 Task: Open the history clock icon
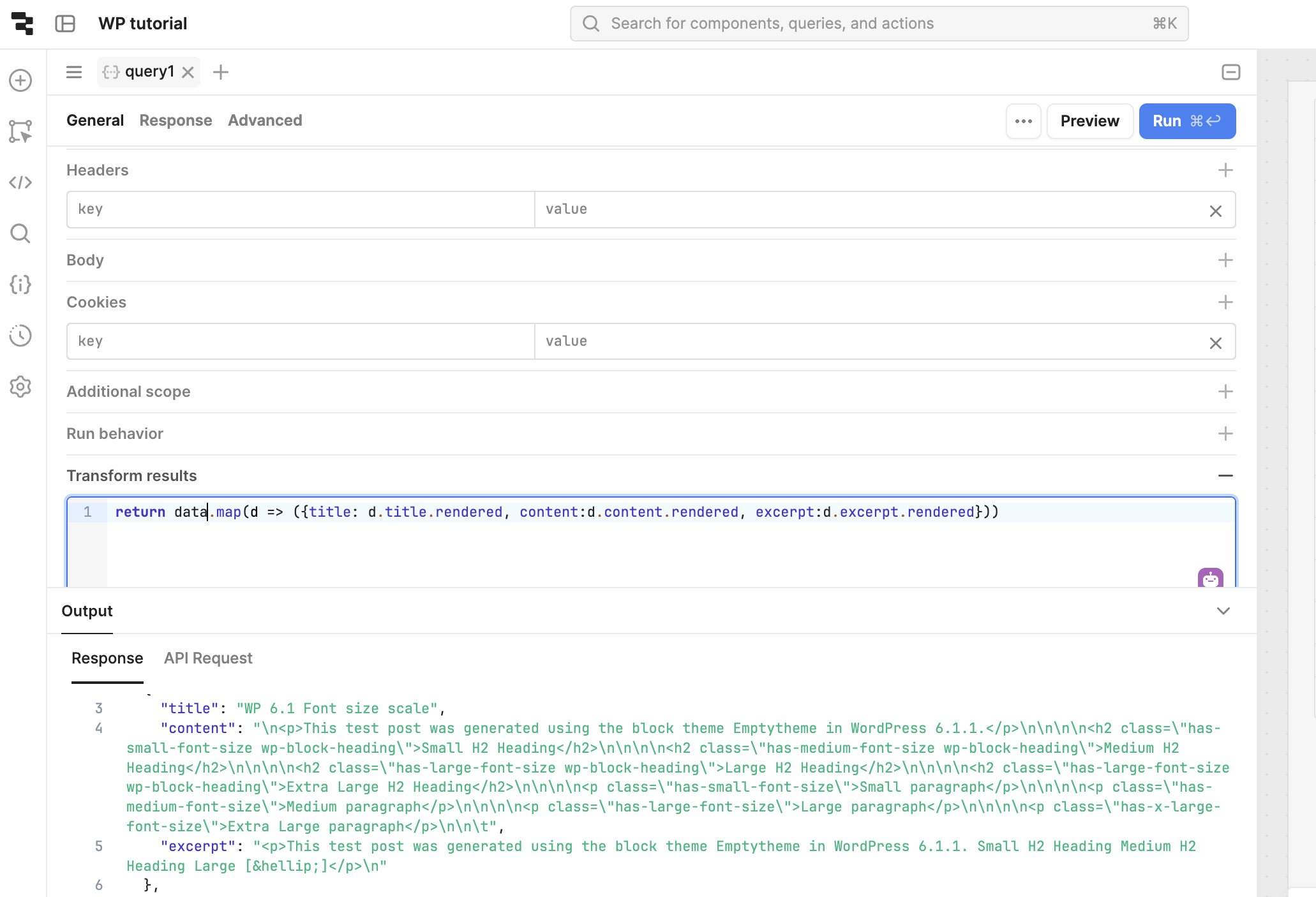click(20, 336)
